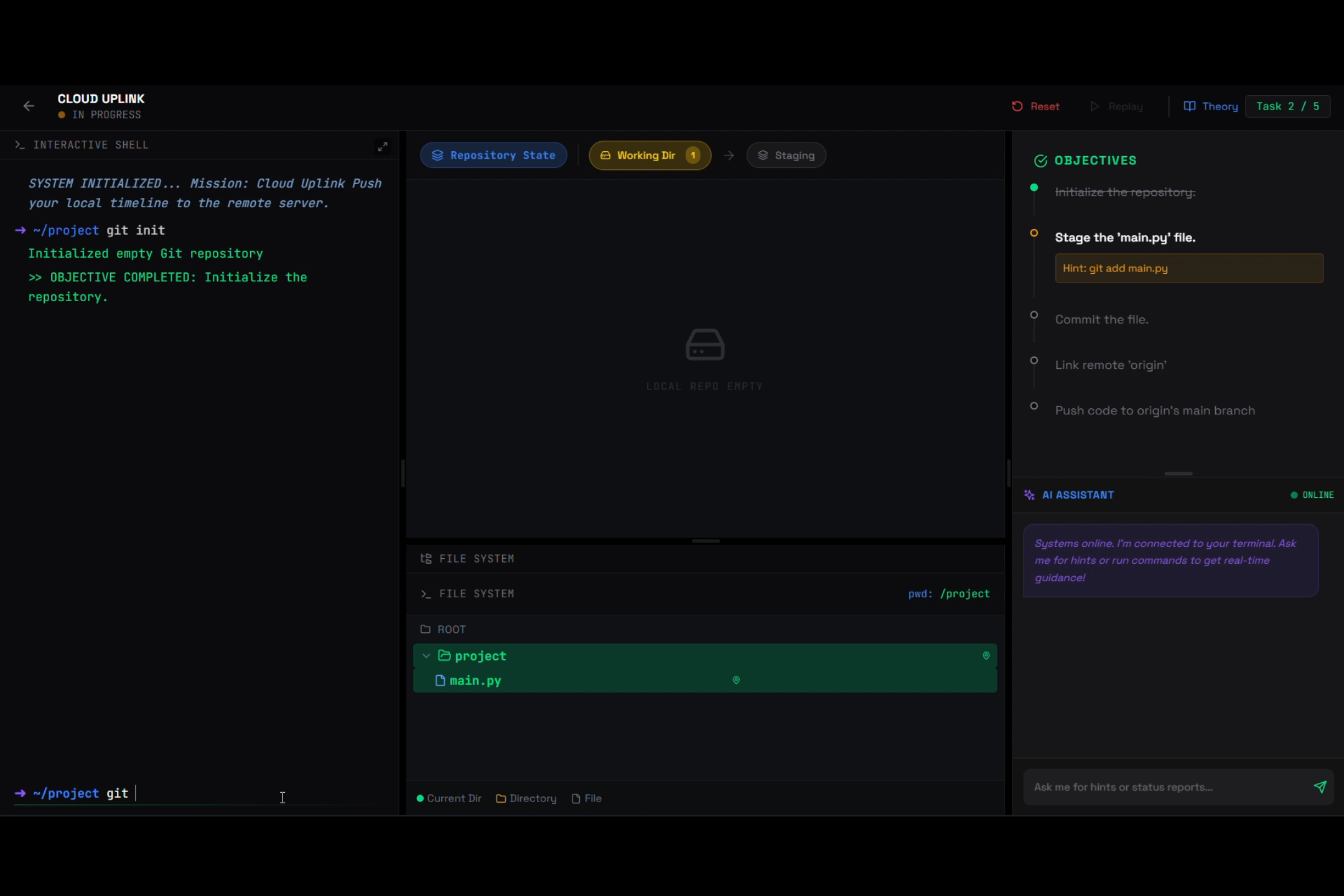Grab the objectives panel resize handle
1344x896 pixels.
[1178, 474]
